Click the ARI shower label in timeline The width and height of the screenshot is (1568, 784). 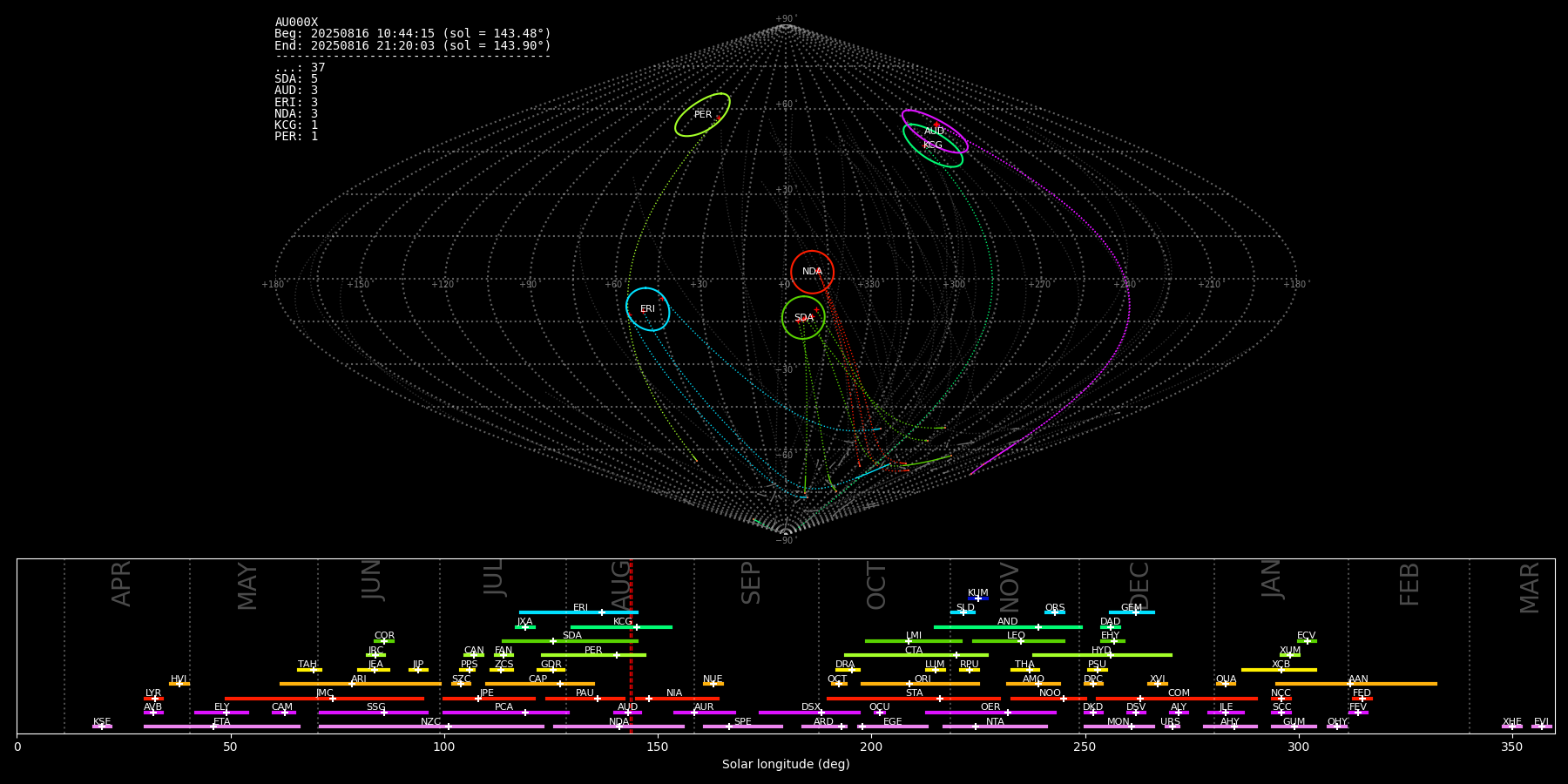coord(359,679)
